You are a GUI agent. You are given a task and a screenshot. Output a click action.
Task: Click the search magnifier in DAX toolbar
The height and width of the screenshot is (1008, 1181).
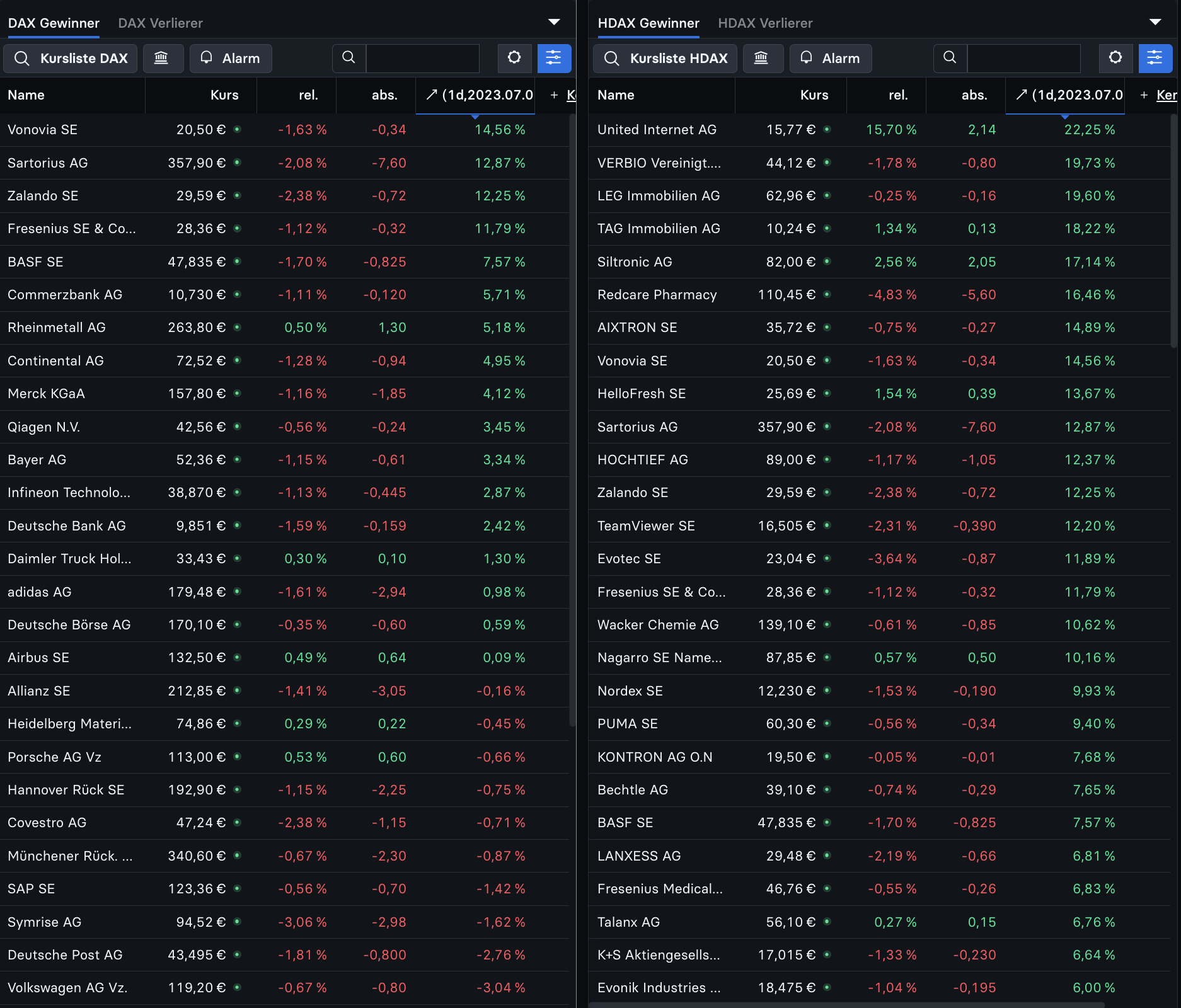349,58
